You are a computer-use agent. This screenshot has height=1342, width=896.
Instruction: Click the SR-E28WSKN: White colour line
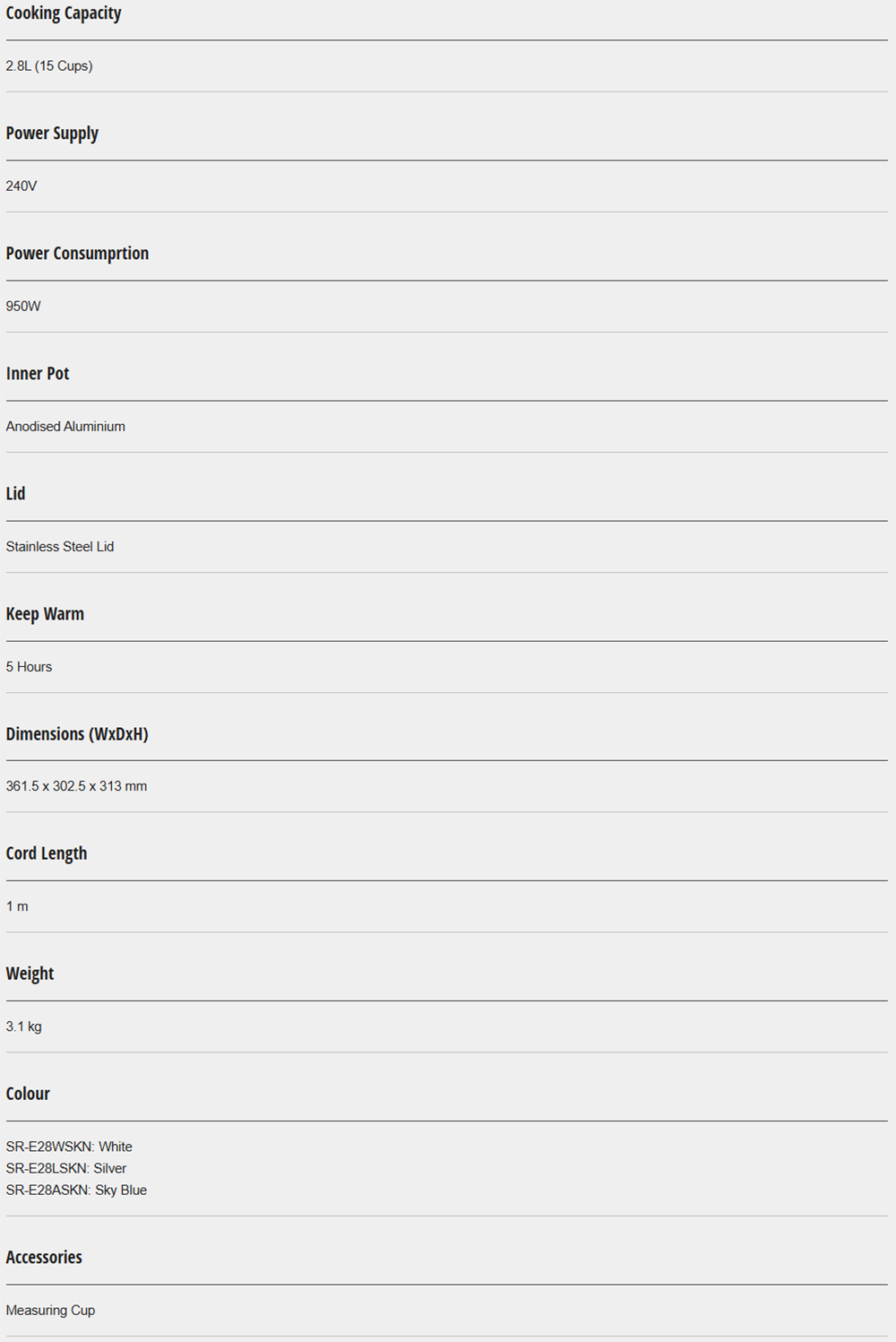tap(69, 1147)
